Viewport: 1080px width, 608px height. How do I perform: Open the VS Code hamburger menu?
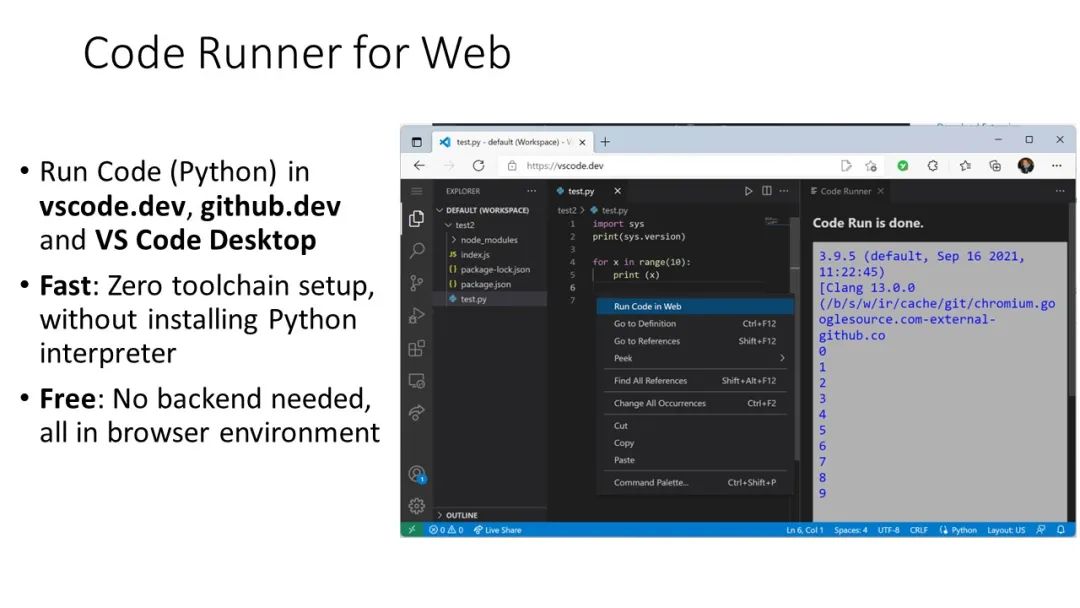(416, 191)
